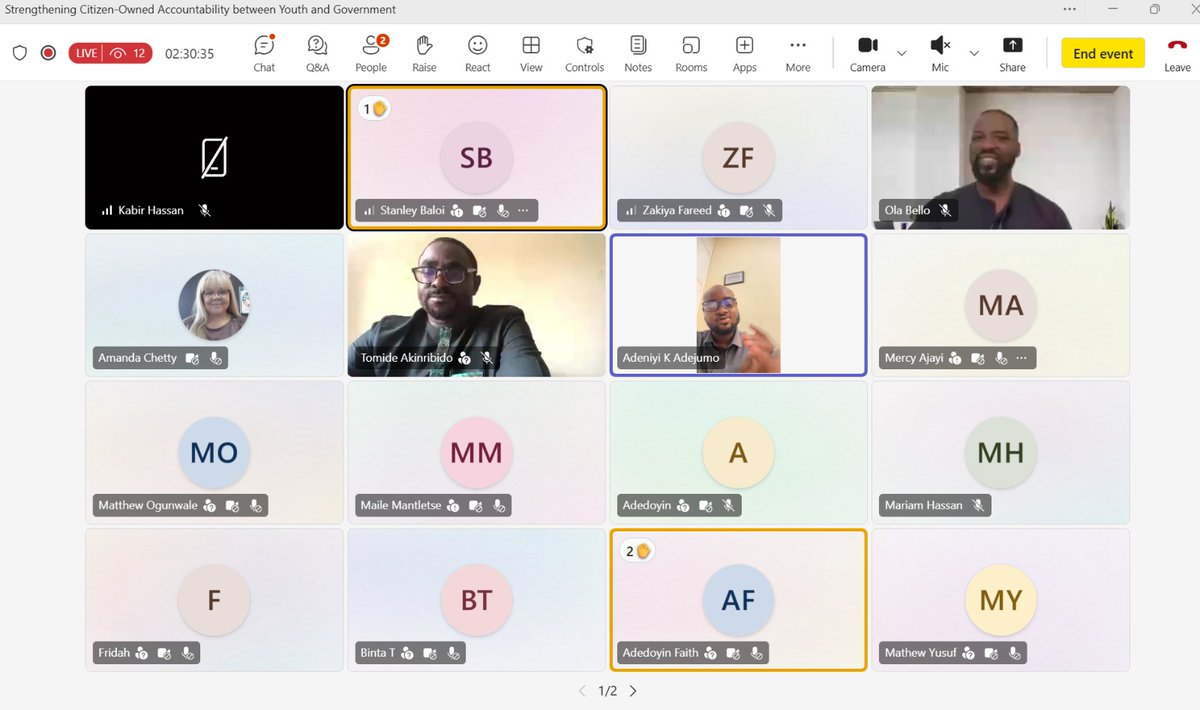Viewport: 1200px width, 710px height.
Task: Open Mercy Ajayi's more options ellipsis
Action: pos(1022,358)
